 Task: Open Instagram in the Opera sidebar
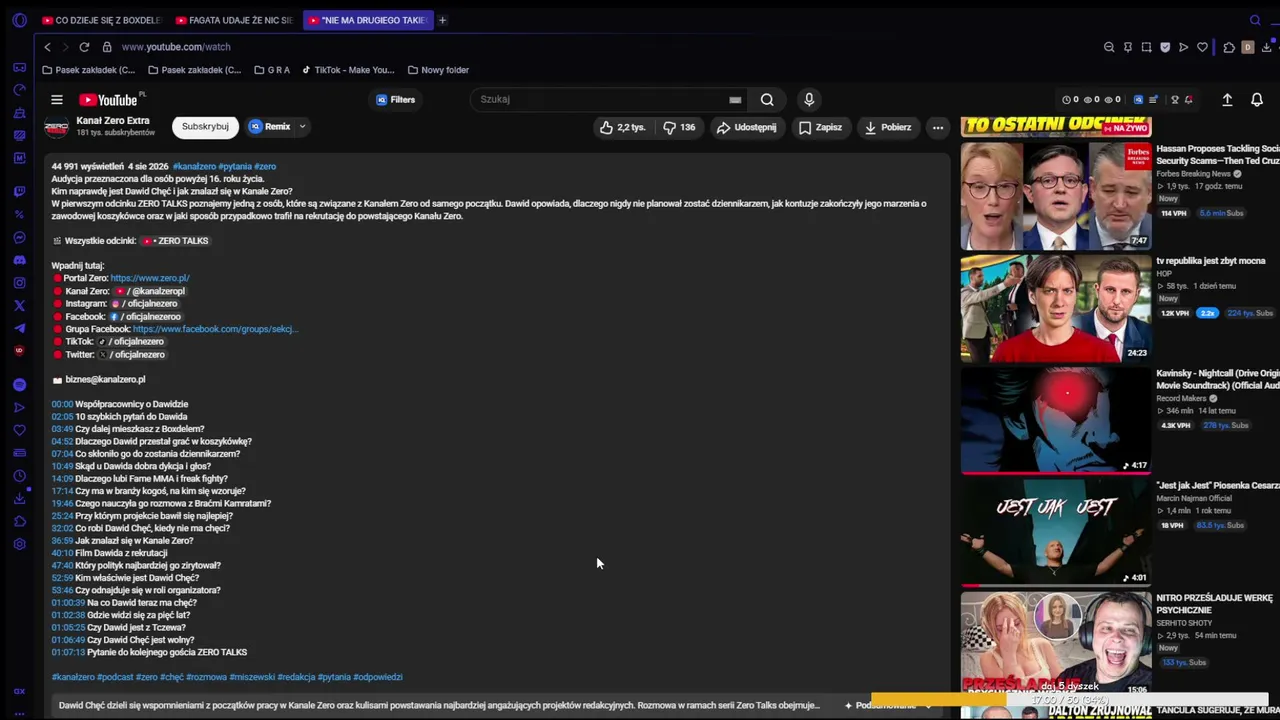(19, 283)
